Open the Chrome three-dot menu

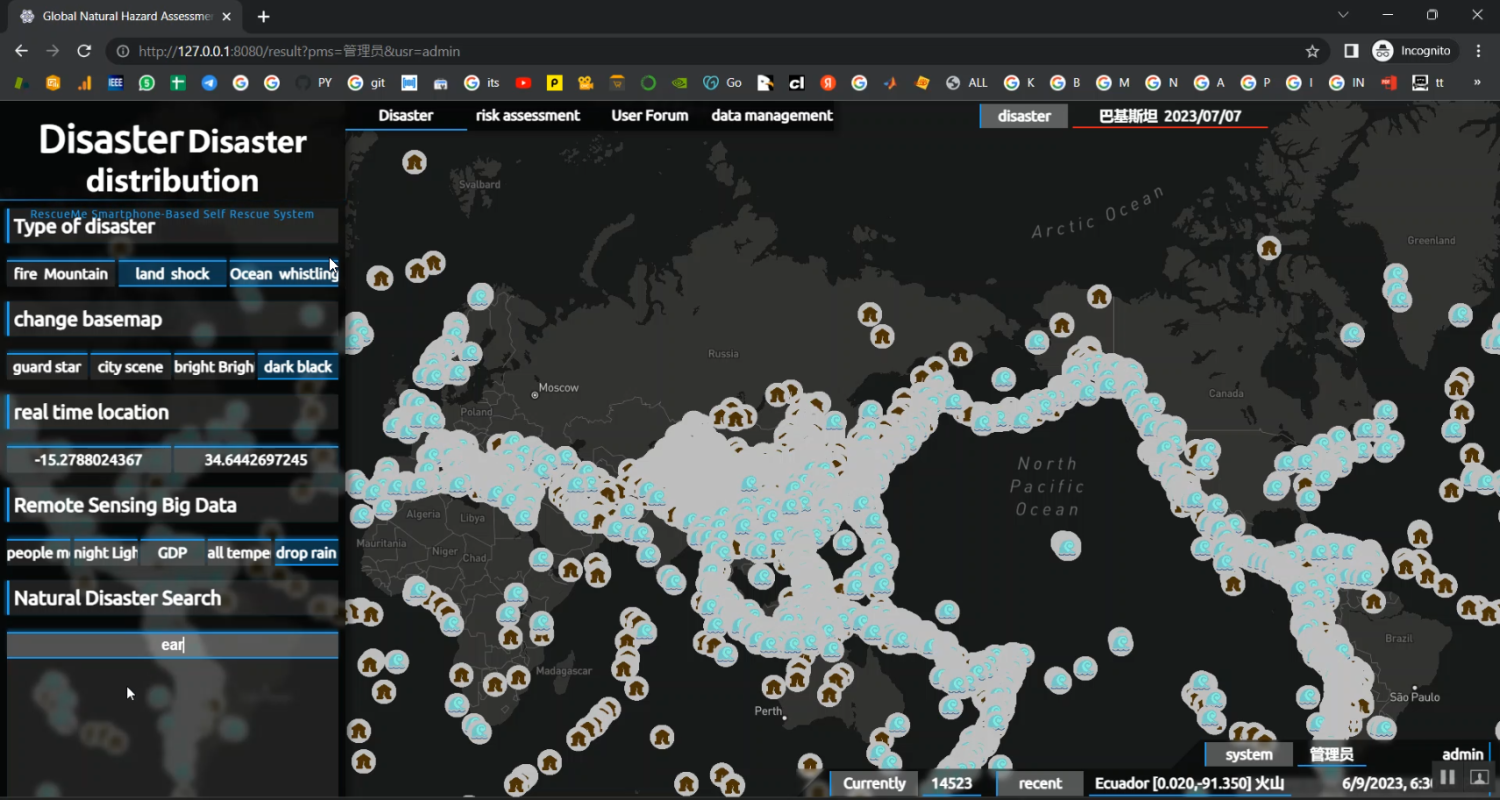(x=1479, y=51)
